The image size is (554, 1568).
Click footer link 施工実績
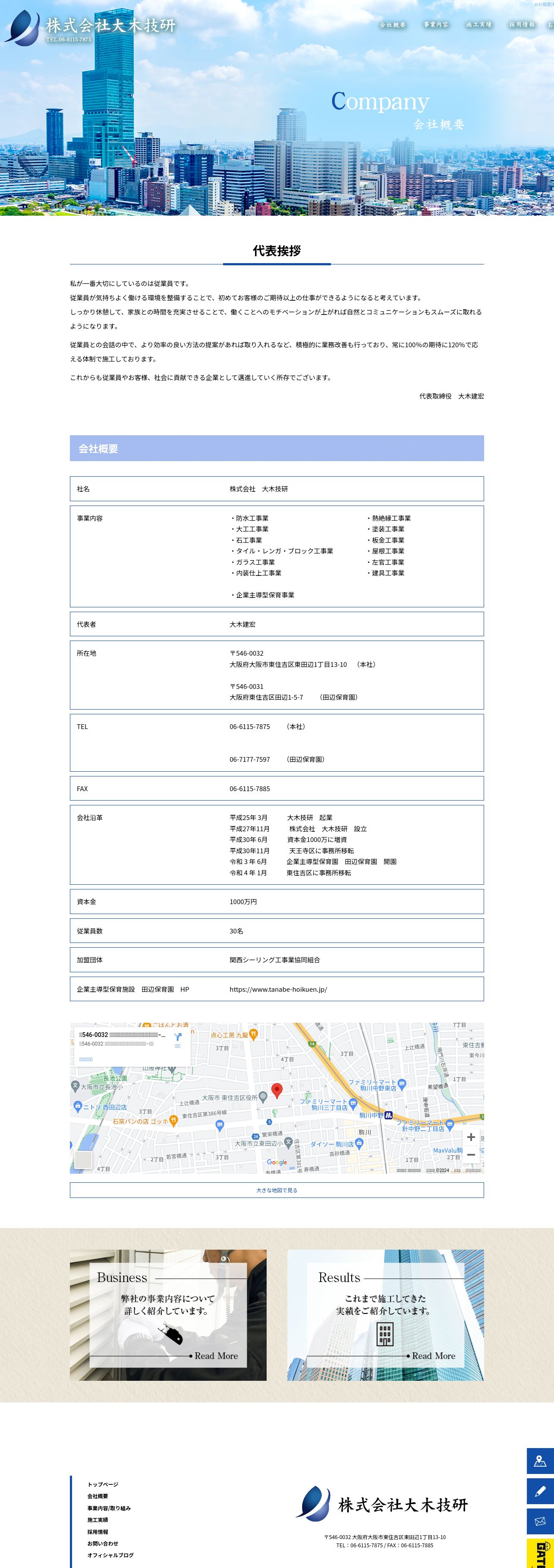pyautogui.click(x=98, y=1520)
